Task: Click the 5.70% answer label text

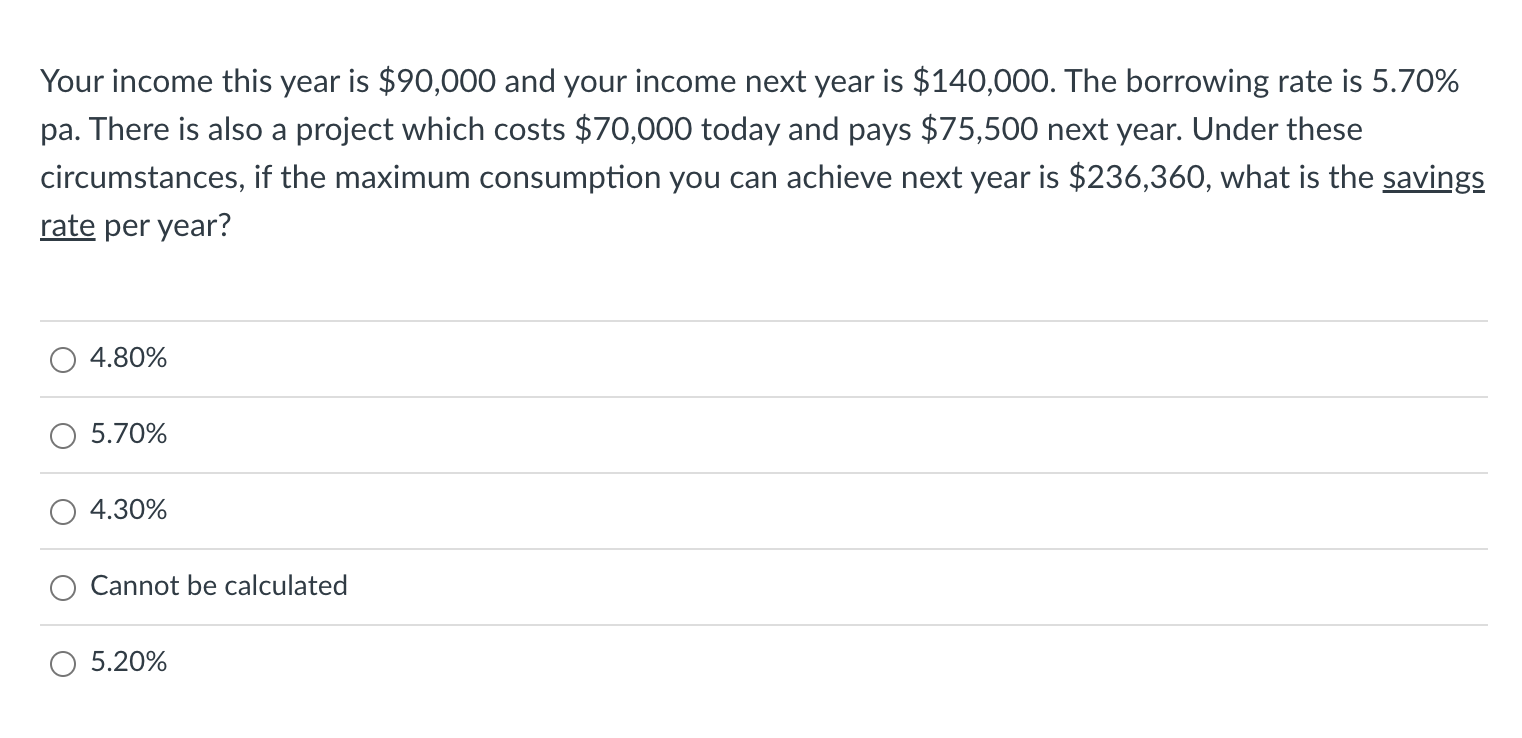Action: pos(127,434)
